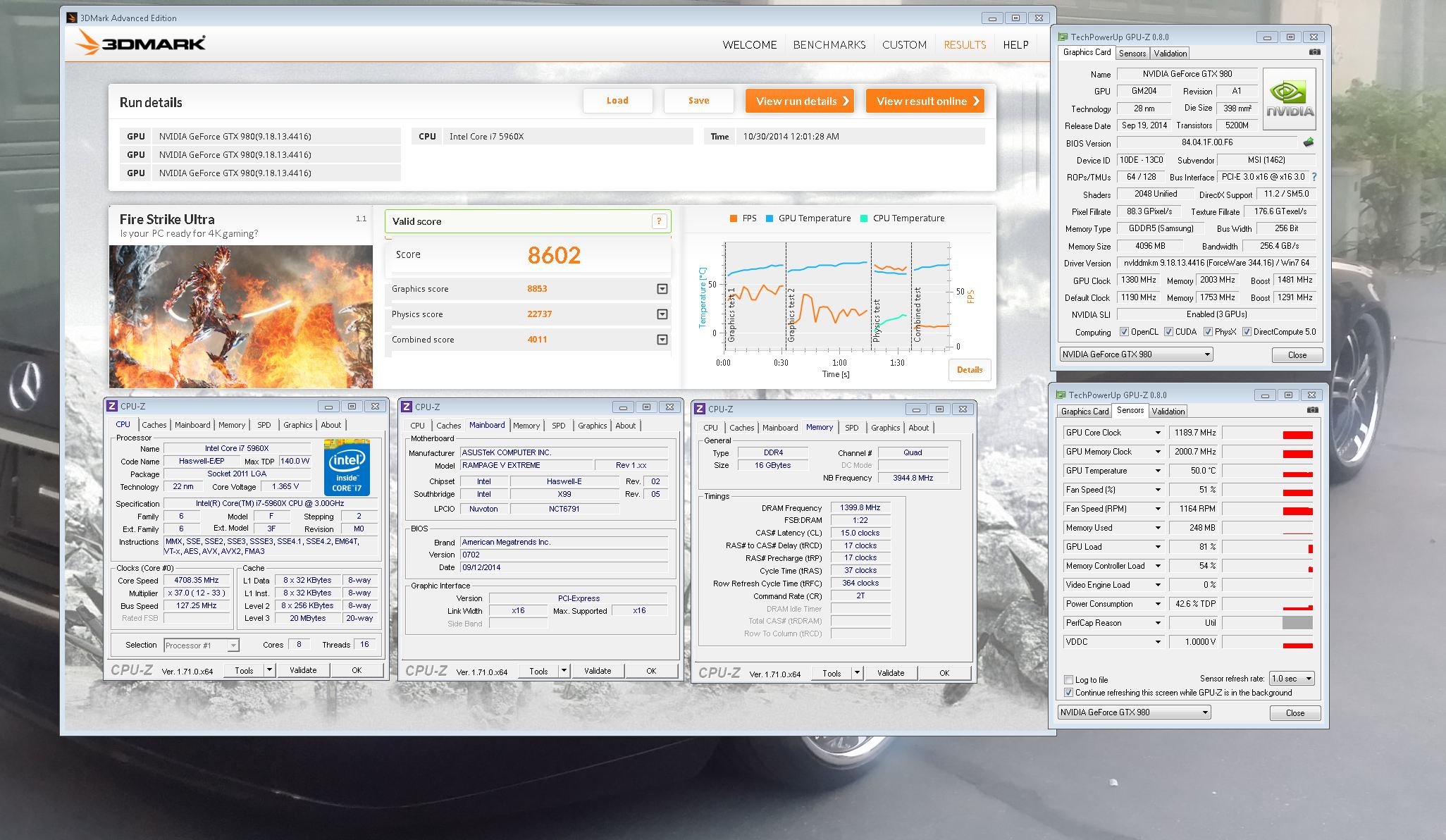Image resolution: width=1446 pixels, height=840 pixels.
Task: Click View run details button
Action: [800, 101]
